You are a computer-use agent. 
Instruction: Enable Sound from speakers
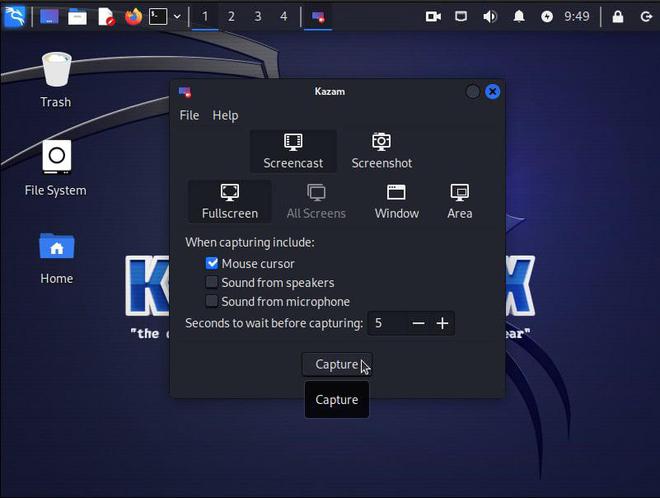[212, 282]
